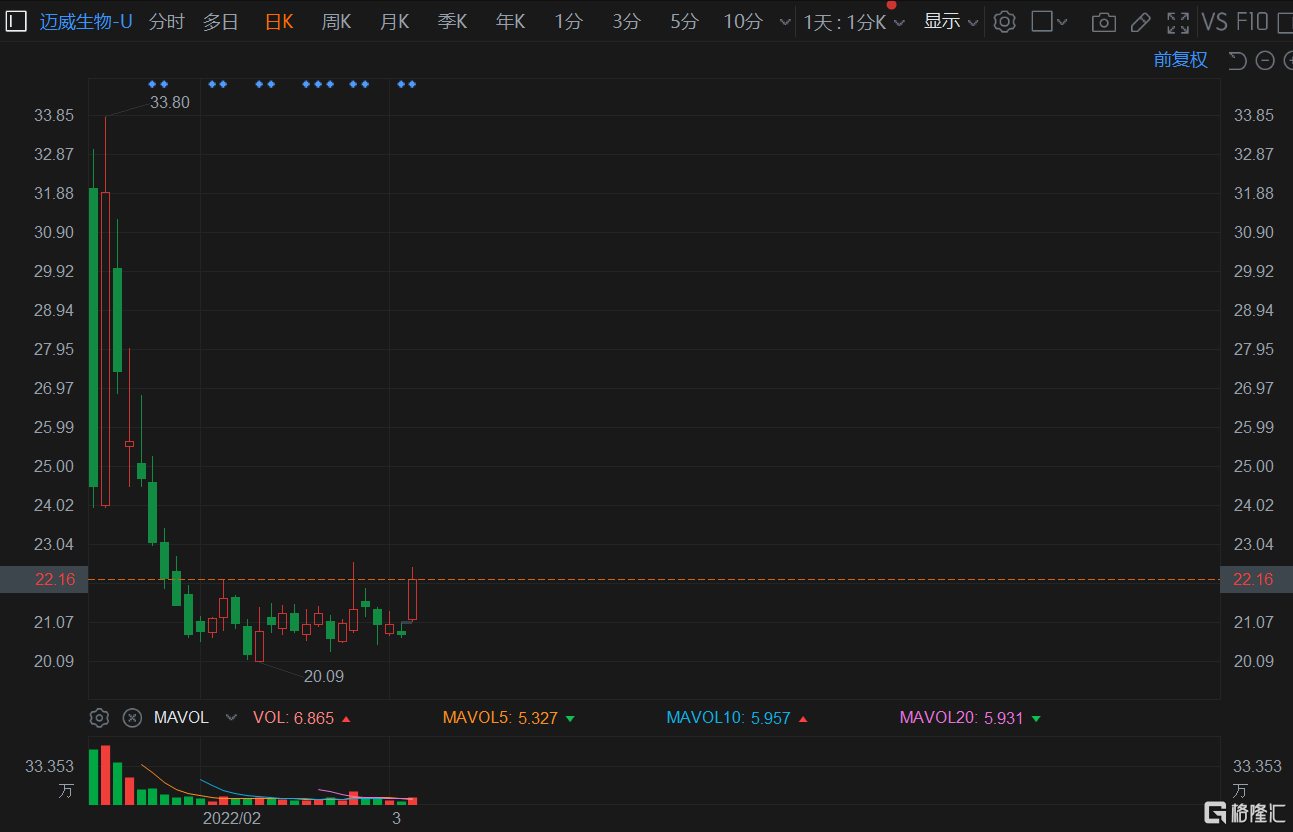Click the VOL: 6.865 value

pos(302,718)
